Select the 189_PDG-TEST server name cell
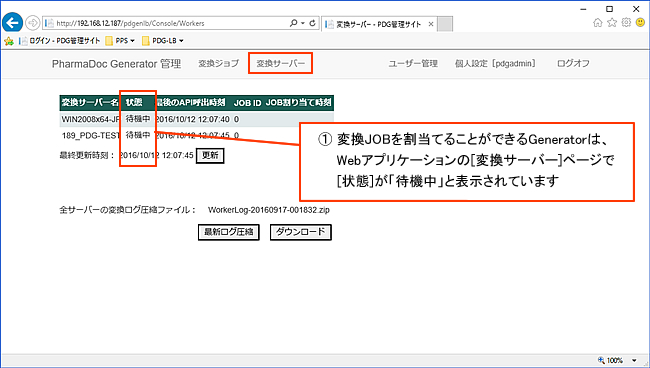Image resolution: width=650 pixels, height=368 pixels. tap(91, 135)
